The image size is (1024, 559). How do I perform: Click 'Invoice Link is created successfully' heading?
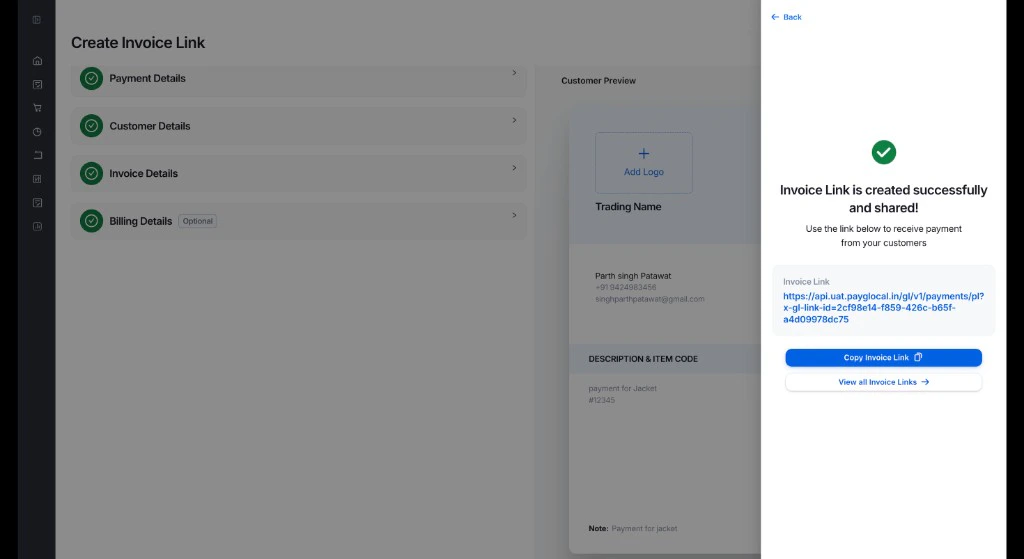[883, 199]
